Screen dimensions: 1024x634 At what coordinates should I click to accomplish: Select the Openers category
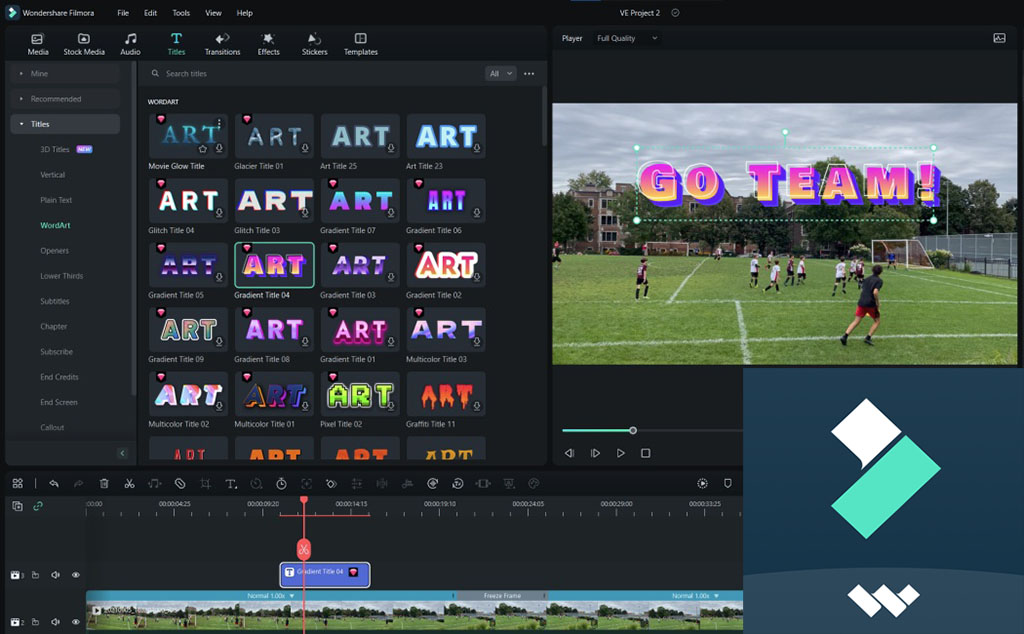click(x=54, y=251)
